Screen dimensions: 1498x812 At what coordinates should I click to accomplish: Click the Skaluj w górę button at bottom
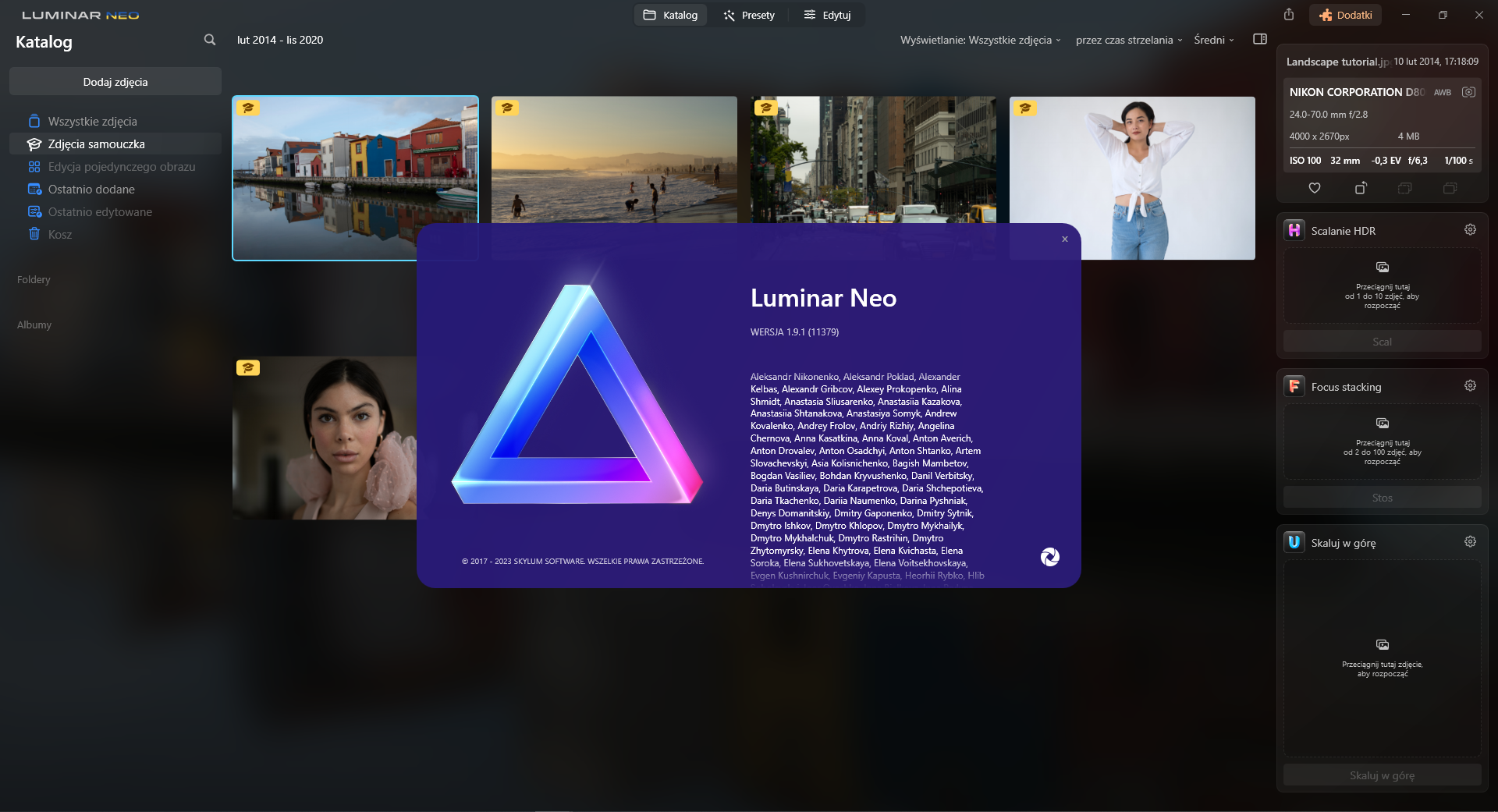(1382, 775)
